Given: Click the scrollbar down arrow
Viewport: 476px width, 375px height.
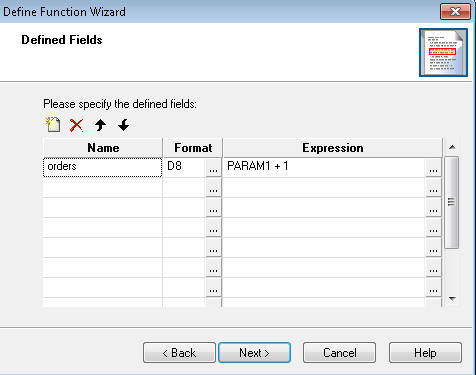Looking at the screenshot, I should pyautogui.click(x=452, y=299).
